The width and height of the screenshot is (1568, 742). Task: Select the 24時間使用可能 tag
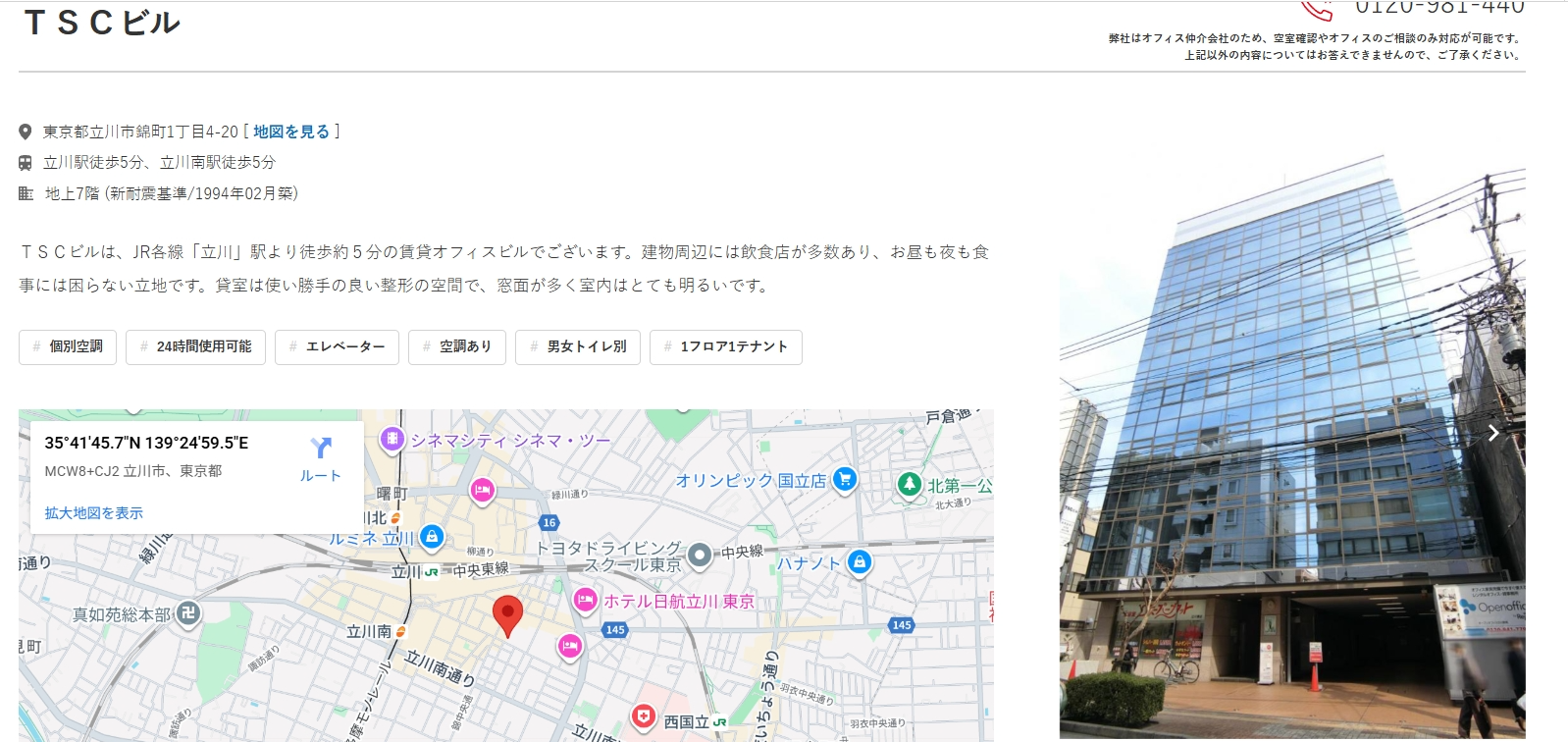point(195,347)
